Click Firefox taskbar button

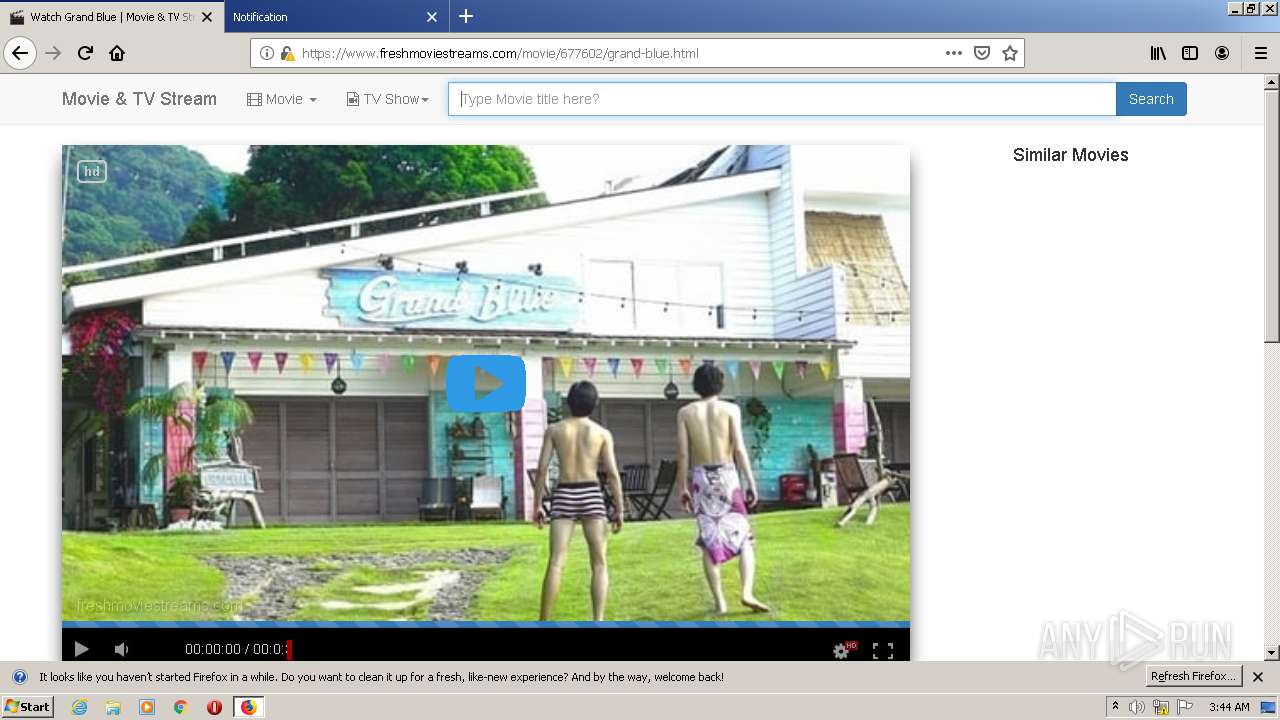pyautogui.click(x=248, y=707)
